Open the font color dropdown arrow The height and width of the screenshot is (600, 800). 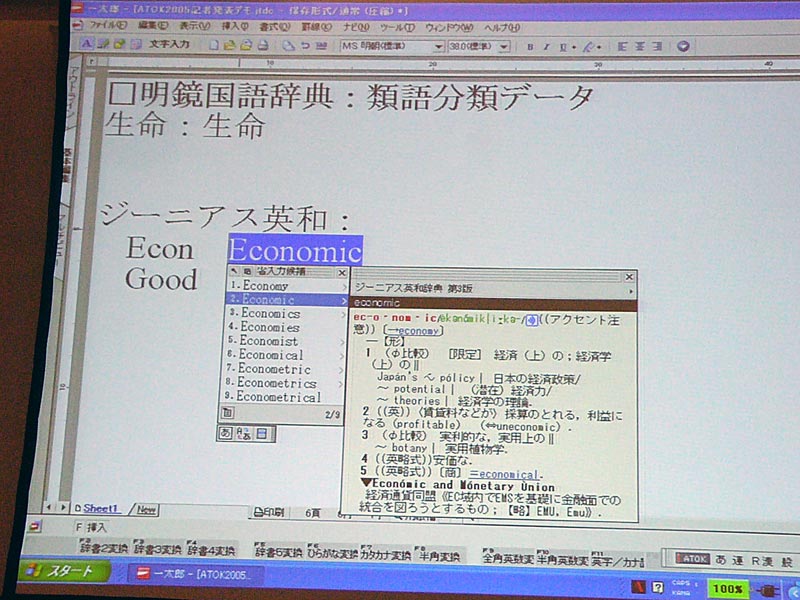point(598,48)
